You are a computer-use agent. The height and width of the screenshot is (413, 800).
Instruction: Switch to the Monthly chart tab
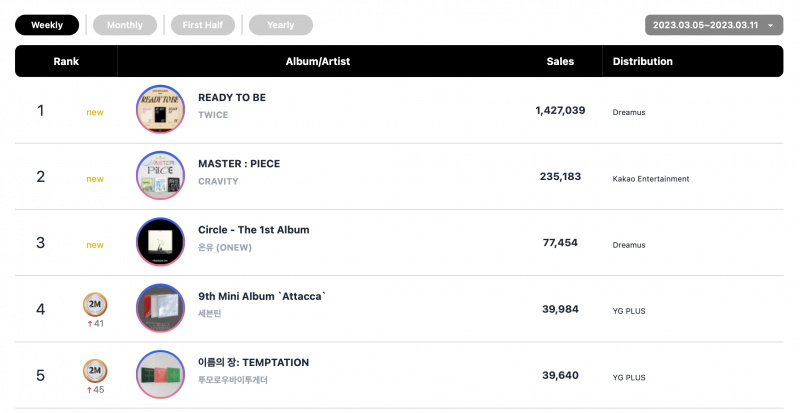pos(125,25)
